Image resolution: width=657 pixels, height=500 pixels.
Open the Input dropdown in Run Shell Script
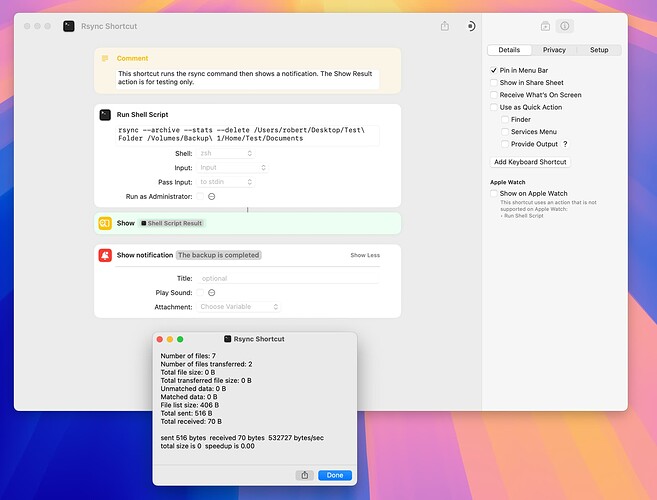tap(232, 168)
